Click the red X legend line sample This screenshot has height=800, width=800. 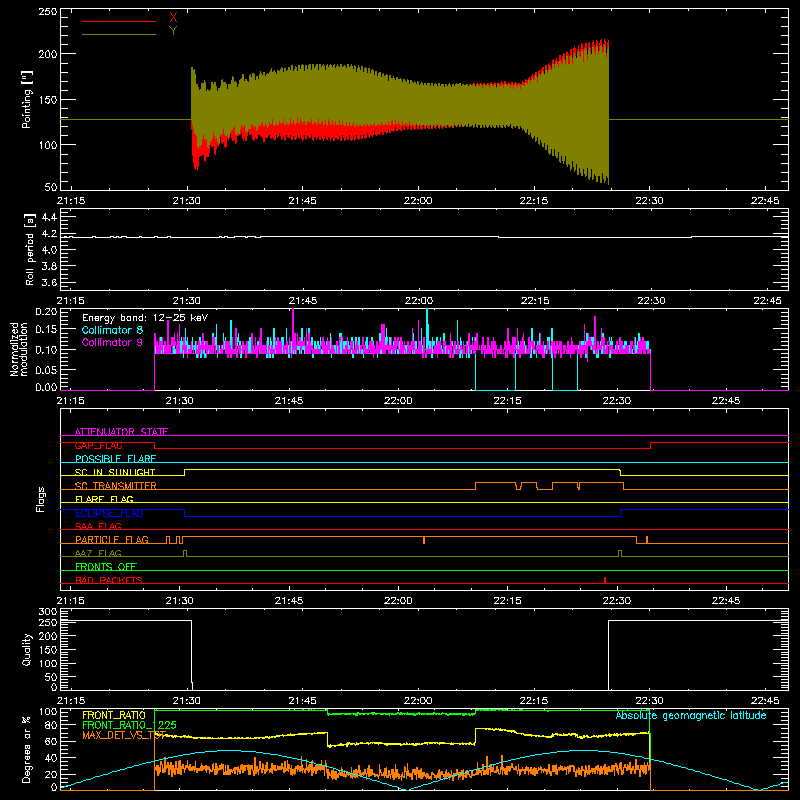119,21
